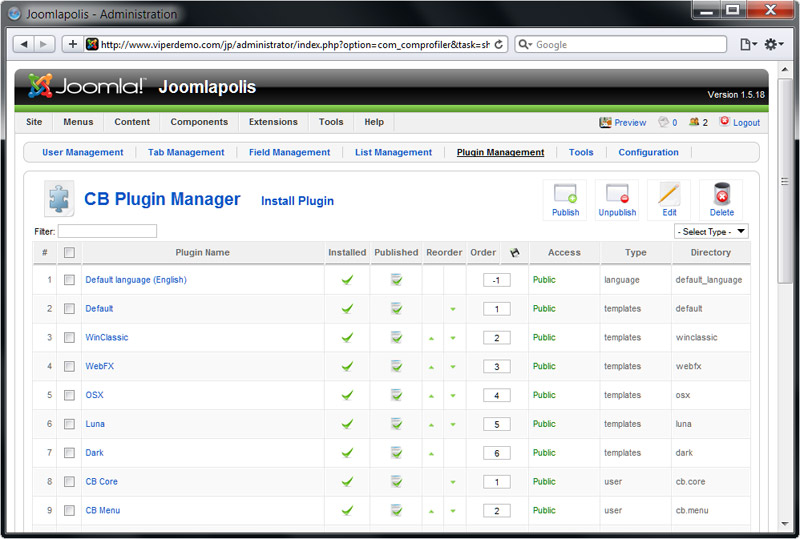
Task: Check the Dark row checkbox
Action: [x=69, y=453]
